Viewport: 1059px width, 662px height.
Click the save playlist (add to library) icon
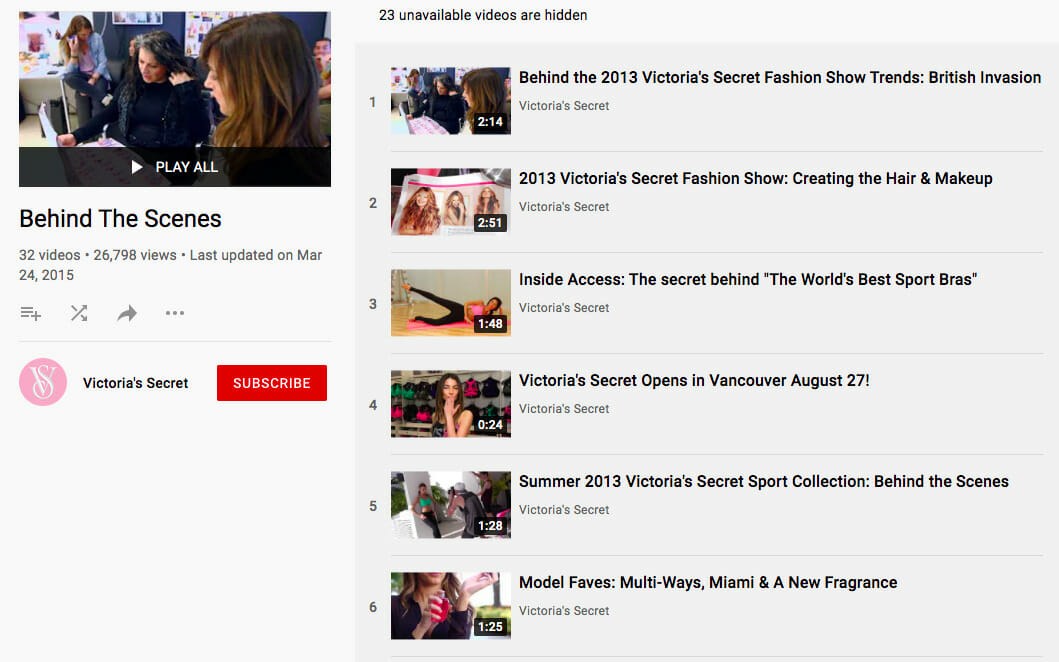pos(30,313)
